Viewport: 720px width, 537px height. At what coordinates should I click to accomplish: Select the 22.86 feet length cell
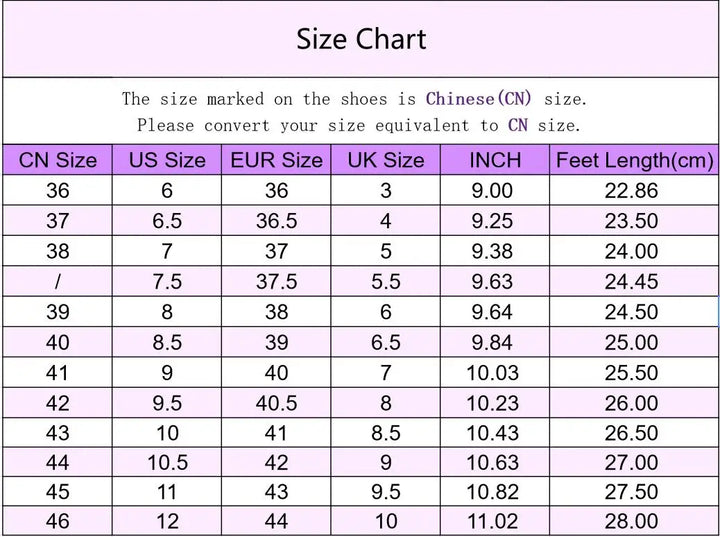(631, 191)
